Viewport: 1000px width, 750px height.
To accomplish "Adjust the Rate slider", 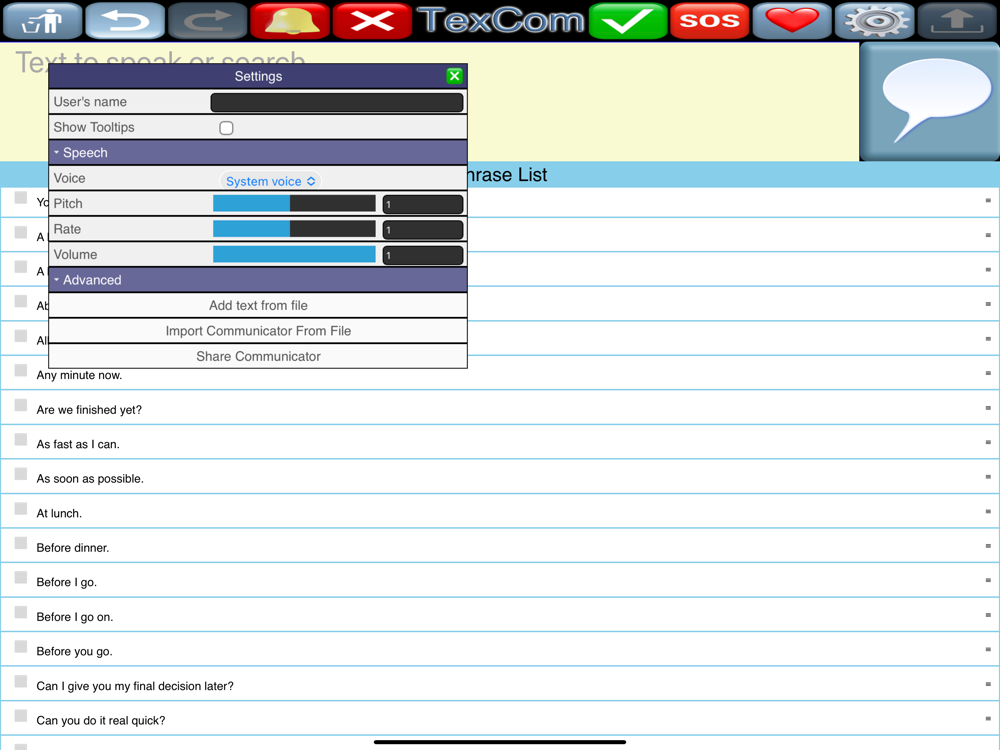I will 294,229.
